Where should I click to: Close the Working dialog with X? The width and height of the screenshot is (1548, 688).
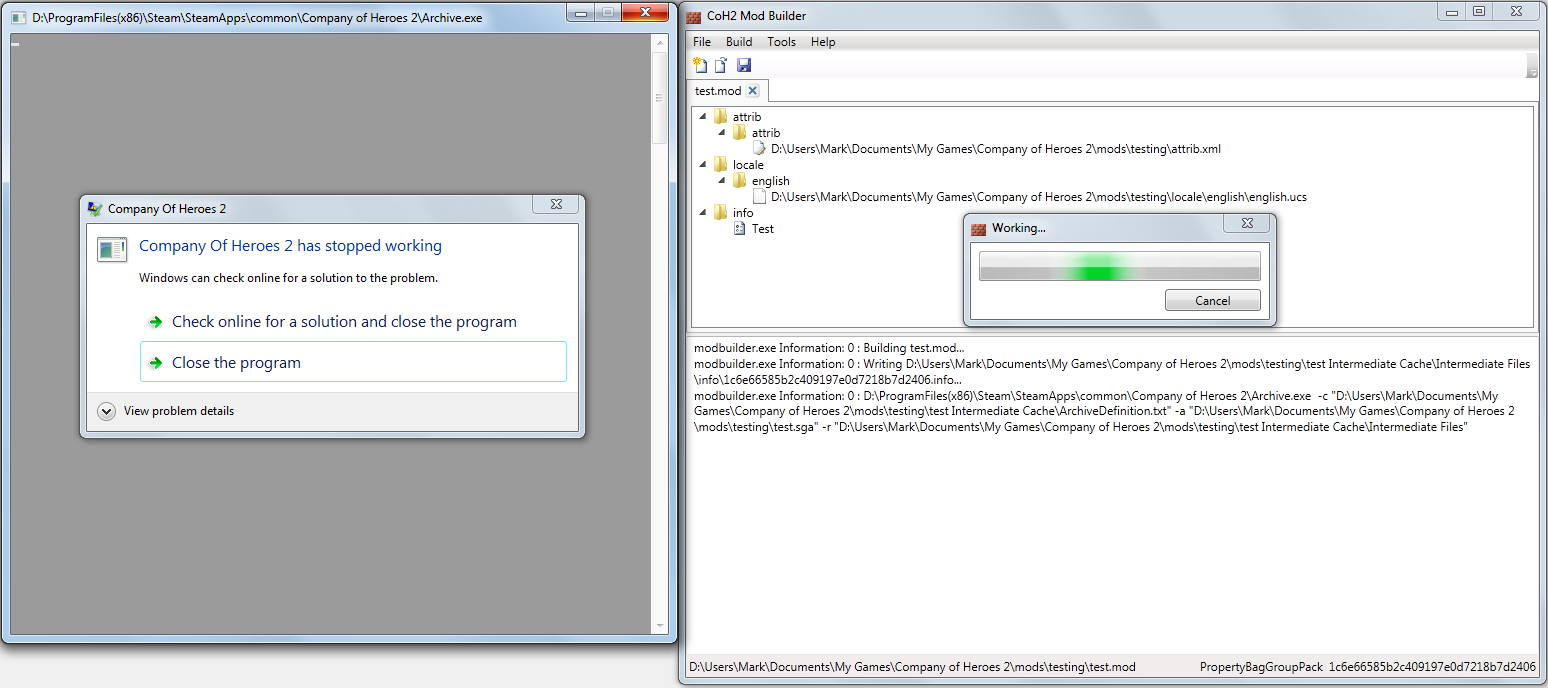pos(1247,225)
